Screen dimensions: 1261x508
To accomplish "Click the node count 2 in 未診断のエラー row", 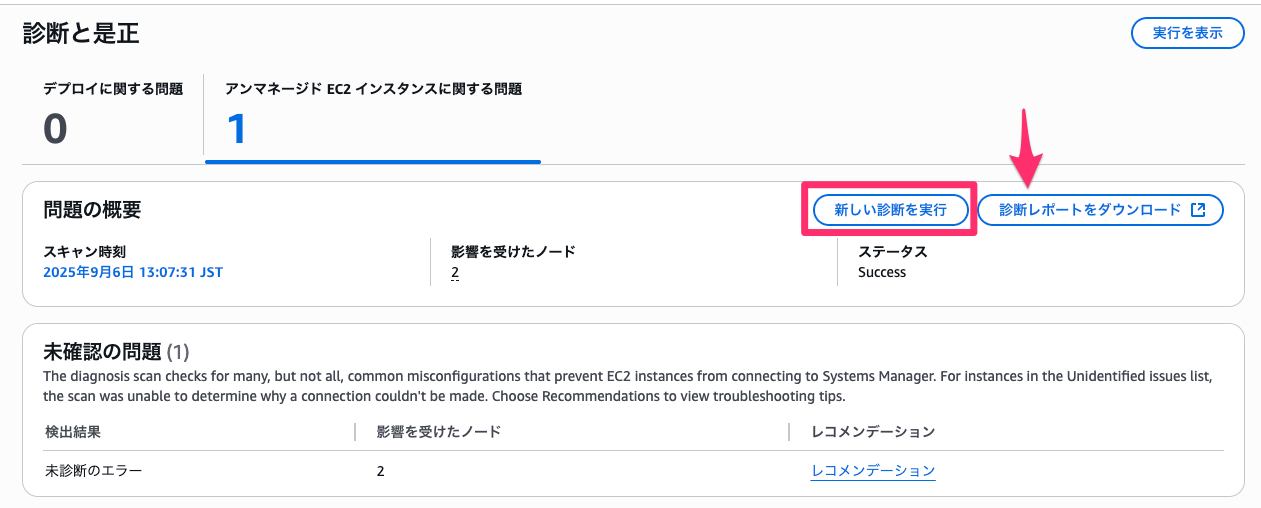I will (381, 471).
